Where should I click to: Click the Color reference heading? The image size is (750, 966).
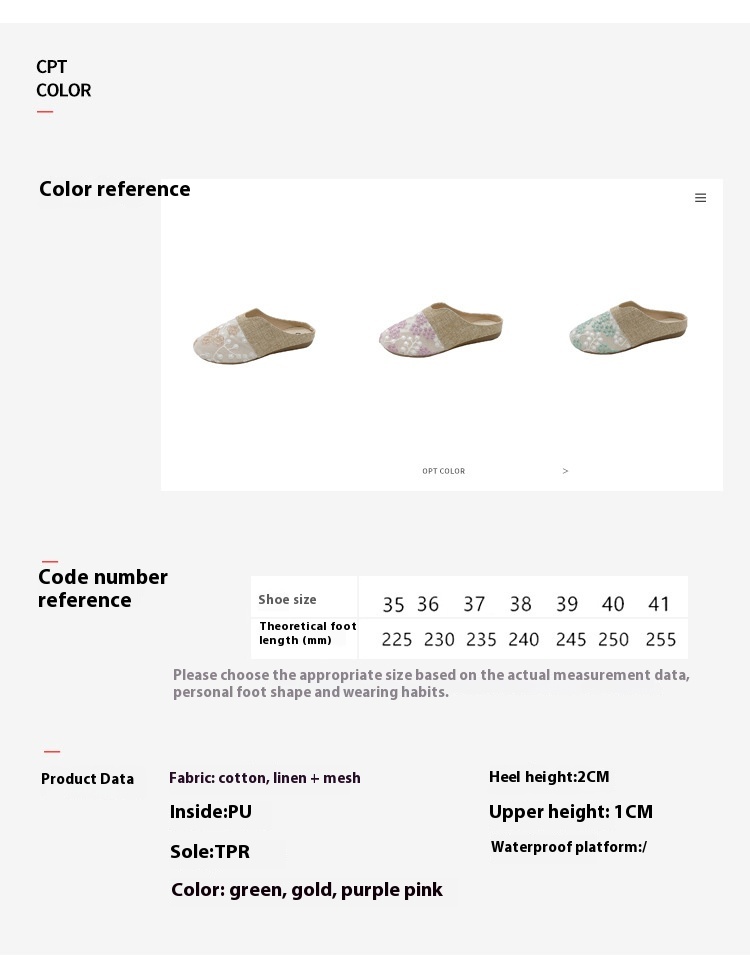tap(115, 189)
